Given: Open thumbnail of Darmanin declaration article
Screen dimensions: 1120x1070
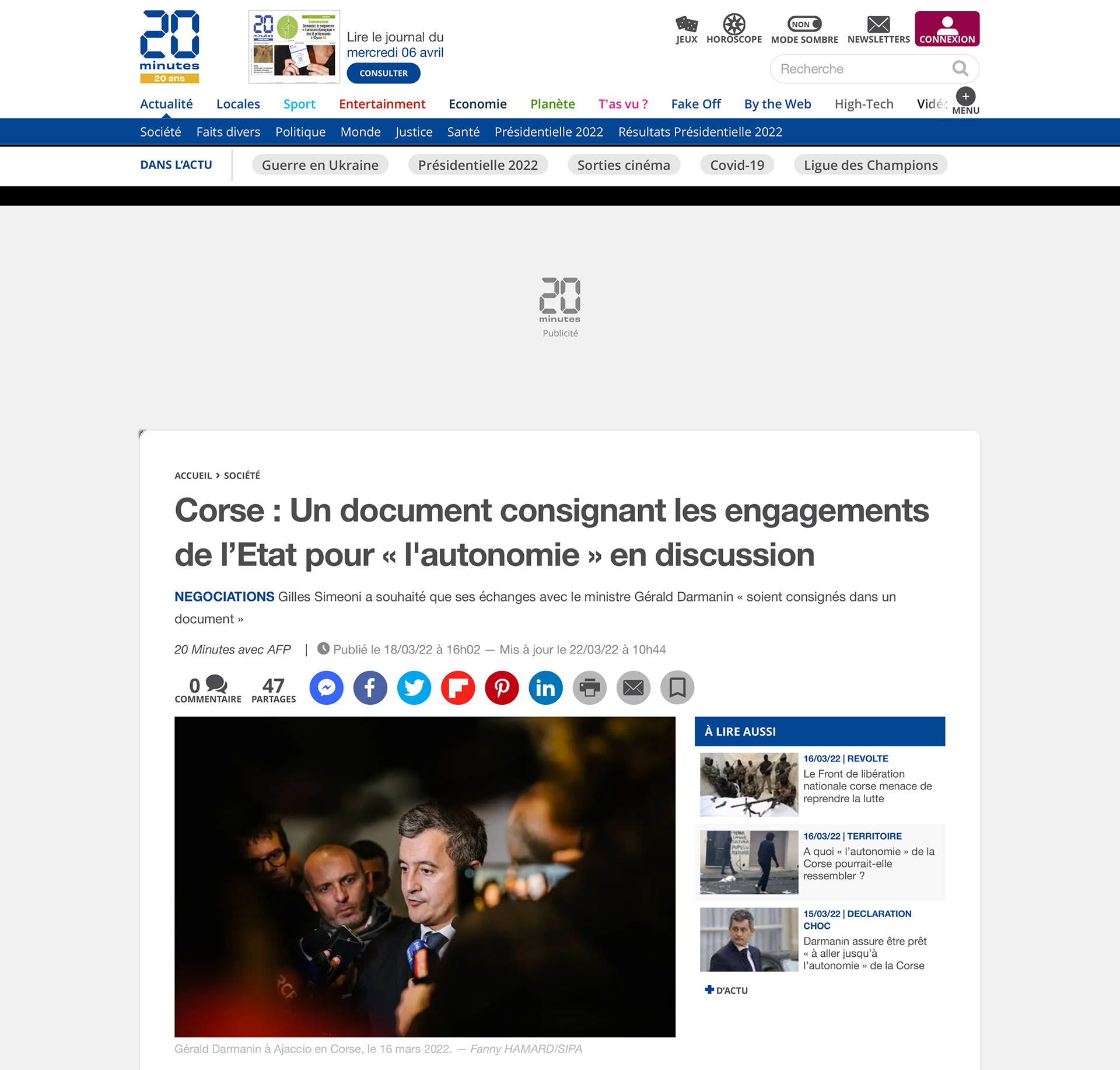Looking at the screenshot, I should (749, 939).
